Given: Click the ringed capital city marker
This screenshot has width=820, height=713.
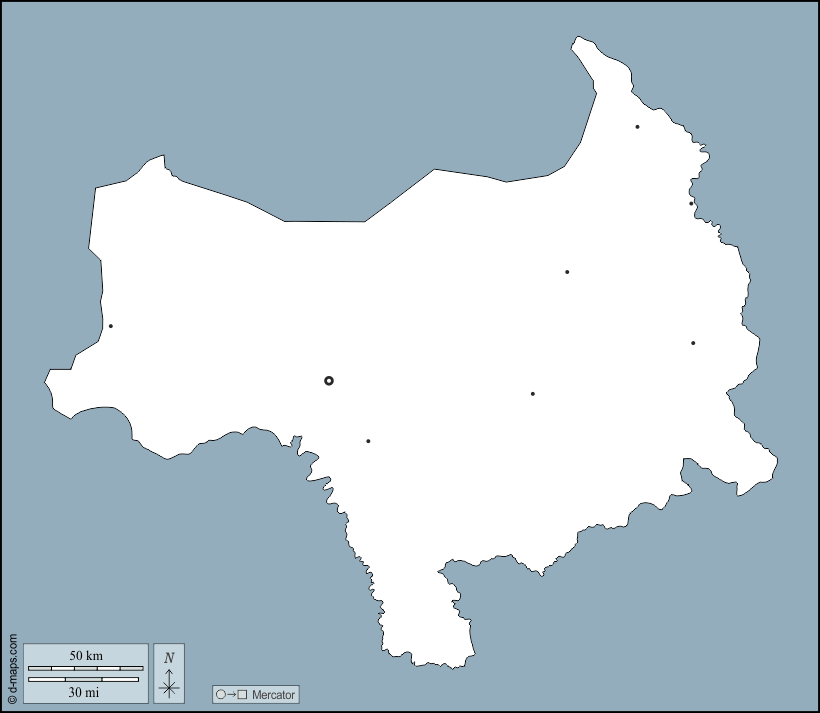Looking at the screenshot, I should 329,381.
